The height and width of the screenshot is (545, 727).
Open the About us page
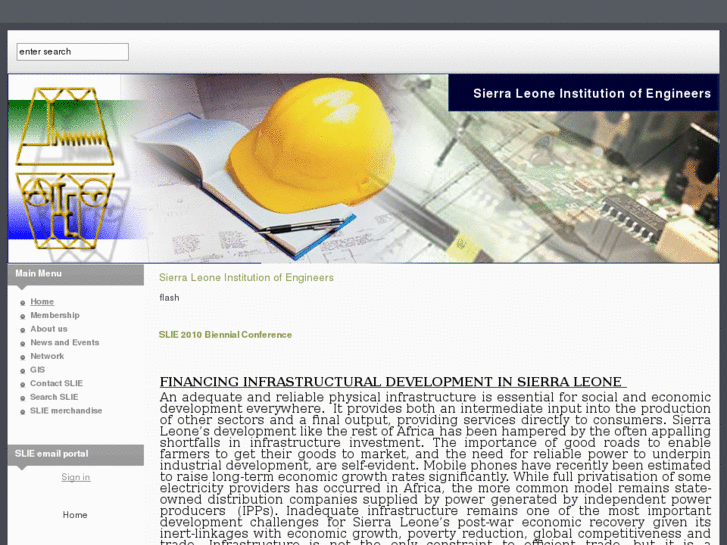click(x=49, y=329)
